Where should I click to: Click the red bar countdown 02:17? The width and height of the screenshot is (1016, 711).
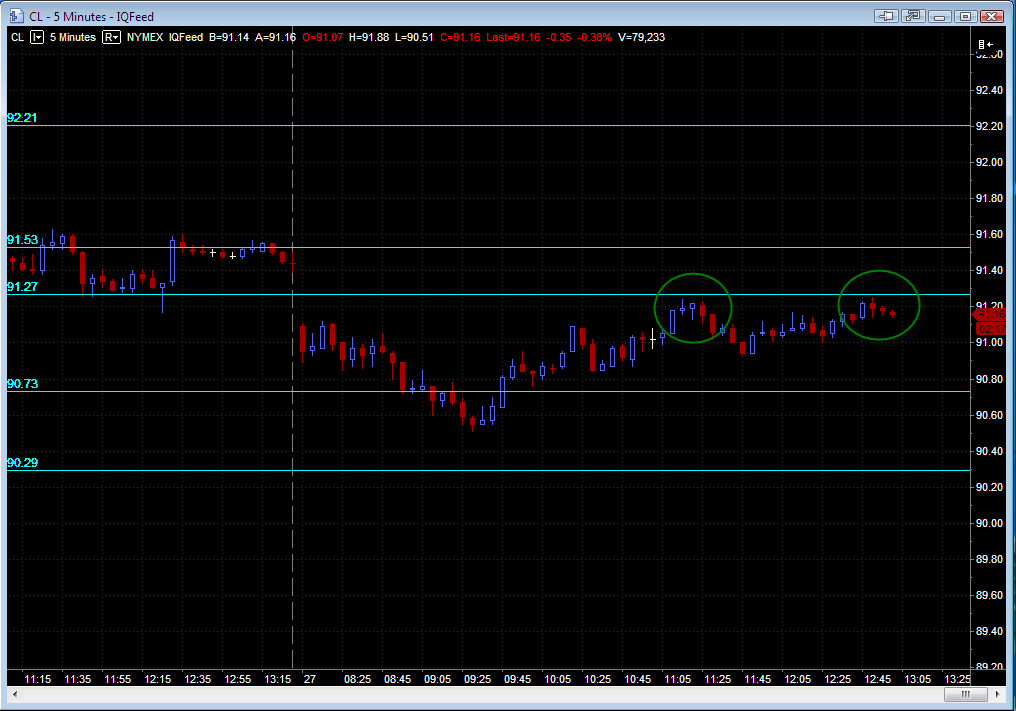click(x=990, y=329)
